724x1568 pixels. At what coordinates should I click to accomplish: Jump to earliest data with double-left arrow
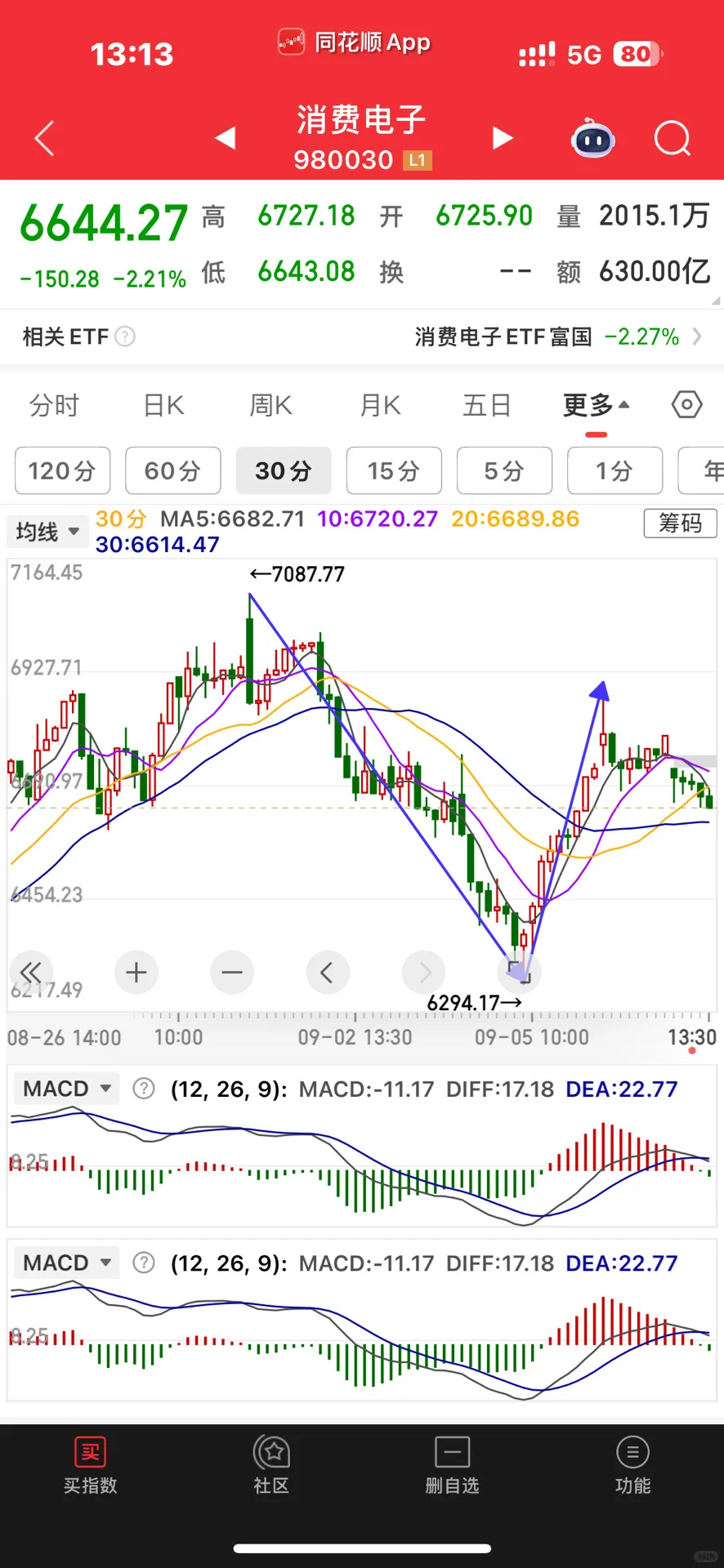tap(31, 973)
